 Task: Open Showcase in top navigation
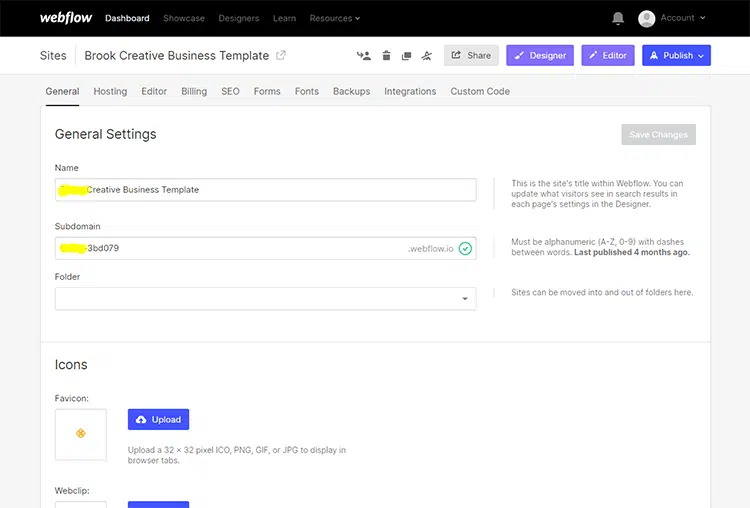click(x=184, y=18)
